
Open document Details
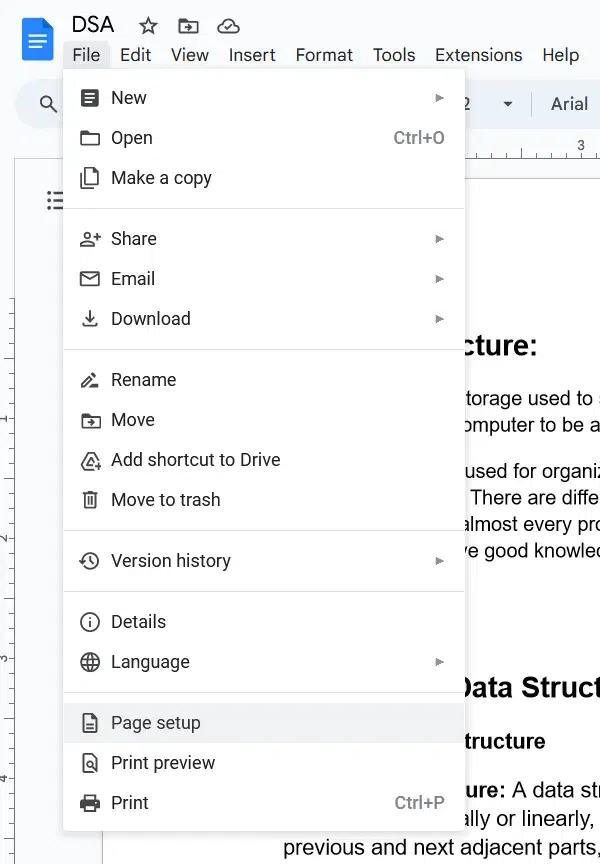[x=138, y=622]
